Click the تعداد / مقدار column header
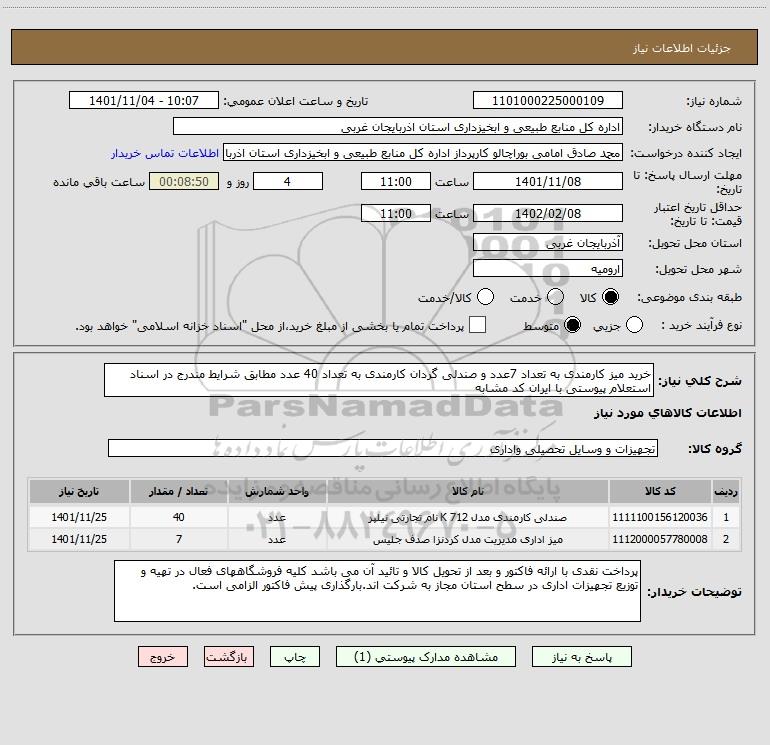770x745 pixels. [x=179, y=491]
